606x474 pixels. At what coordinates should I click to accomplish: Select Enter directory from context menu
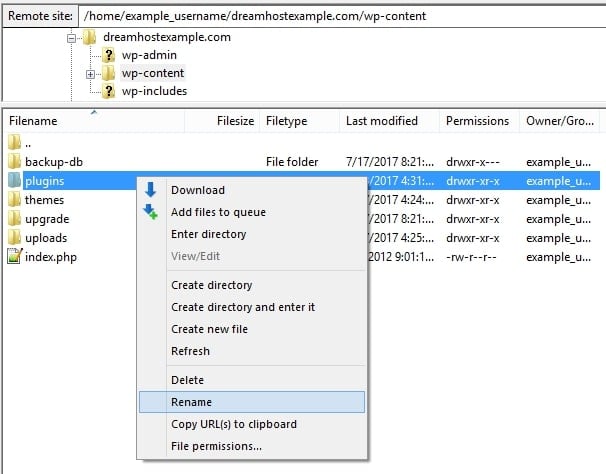pos(252,234)
